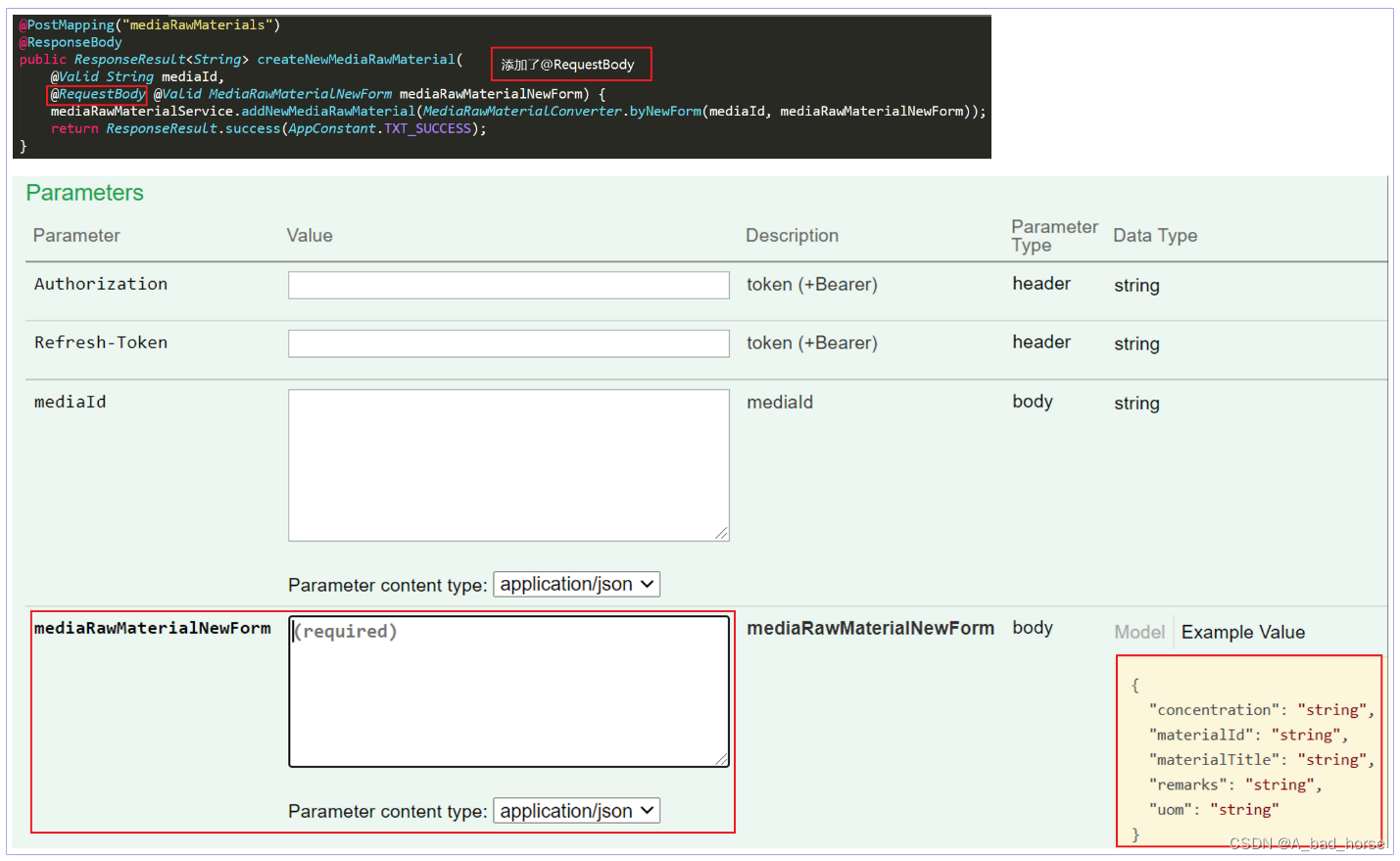Click @PostMapping("mediaRawMaterials") code line
The width and height of the screenshot is (1400, 861).
click(x=150, y=24)
